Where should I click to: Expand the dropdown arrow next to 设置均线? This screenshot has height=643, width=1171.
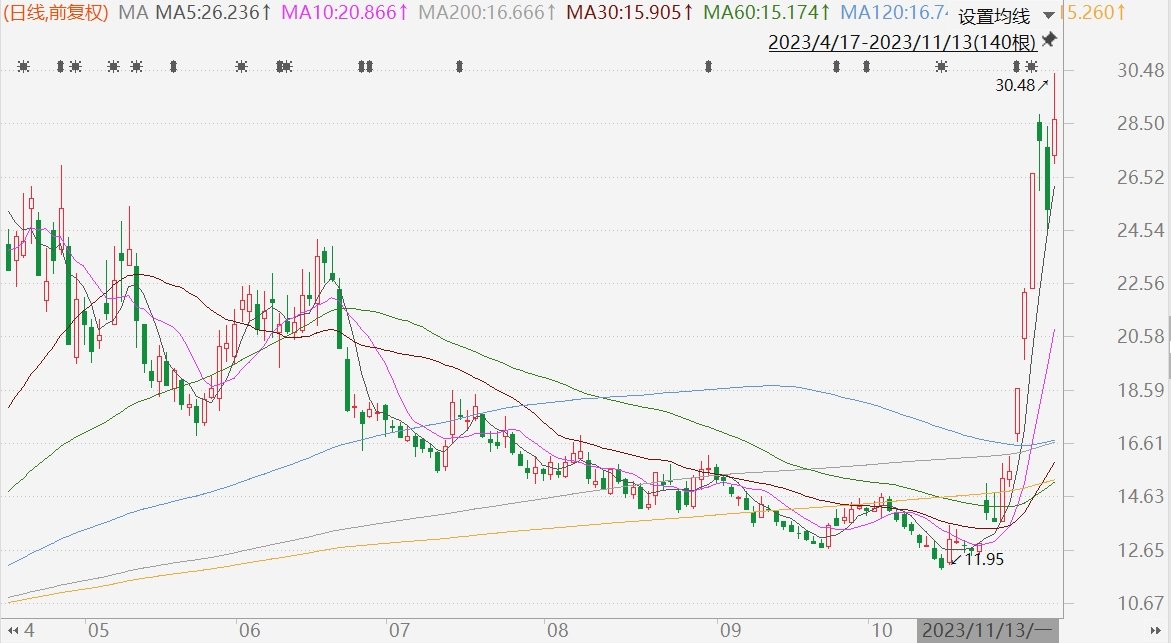click(x=1047, y=16)
